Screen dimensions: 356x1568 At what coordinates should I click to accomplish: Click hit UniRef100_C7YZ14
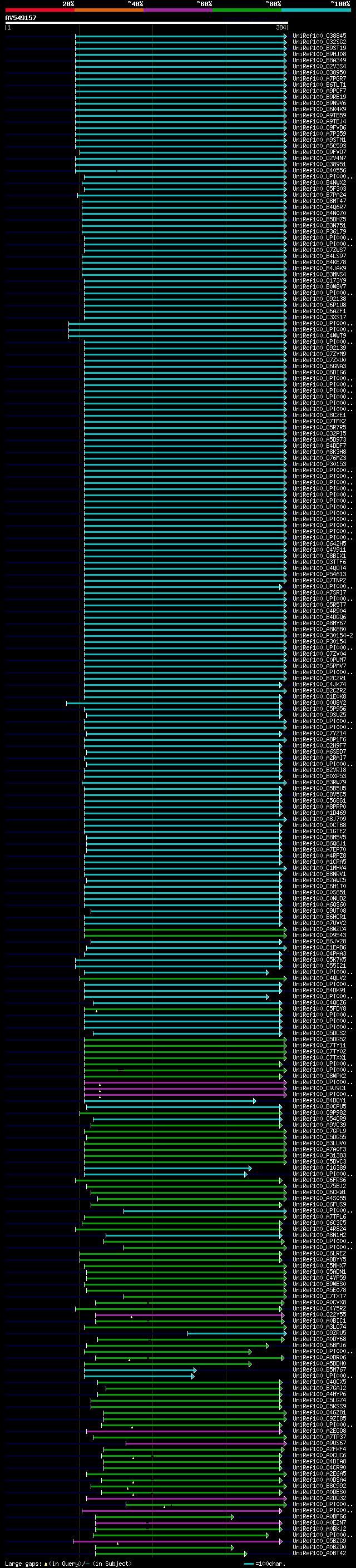(x=319, y=734)
